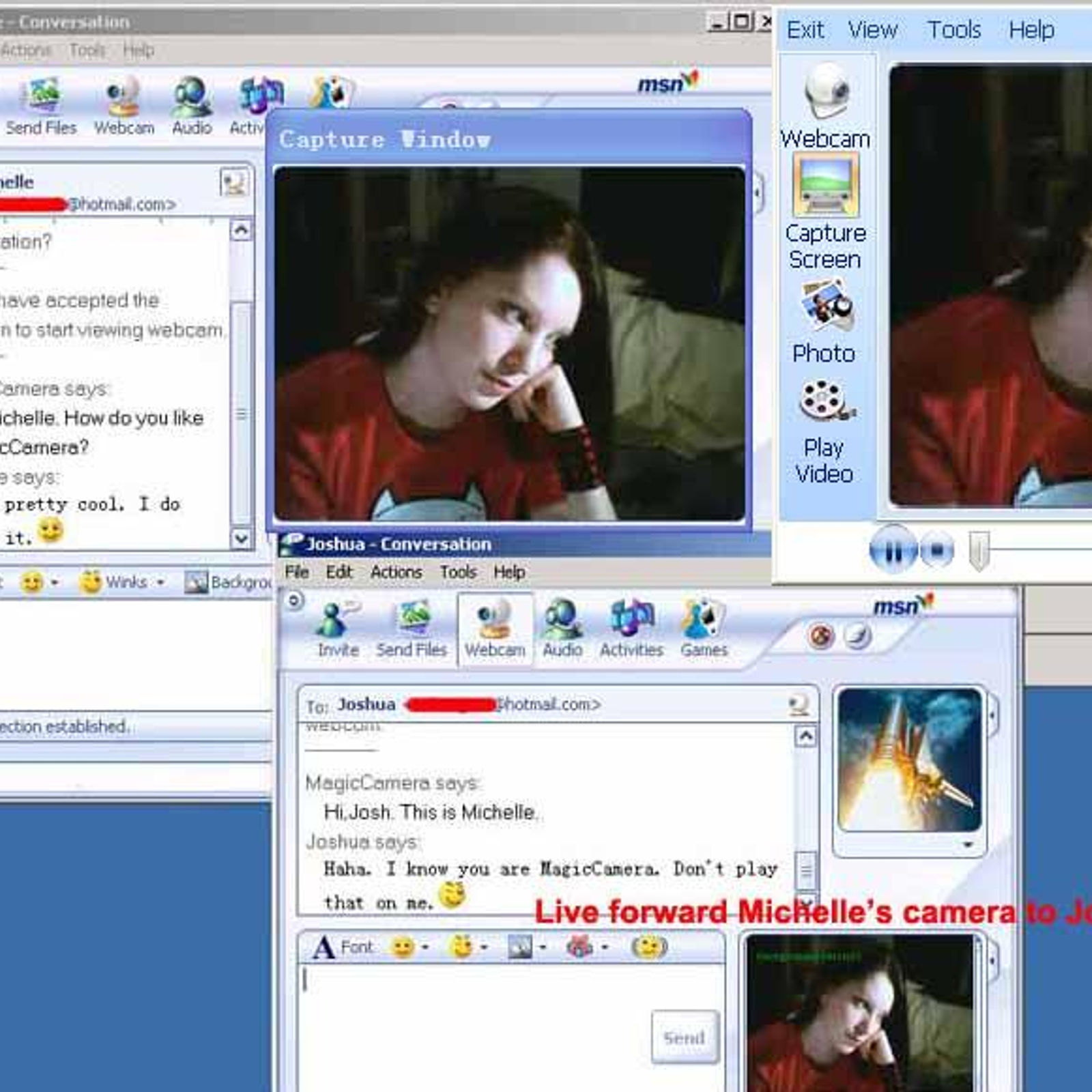
Task: Click the nudge face icon in Joshua toolbar
Action: 649,947
